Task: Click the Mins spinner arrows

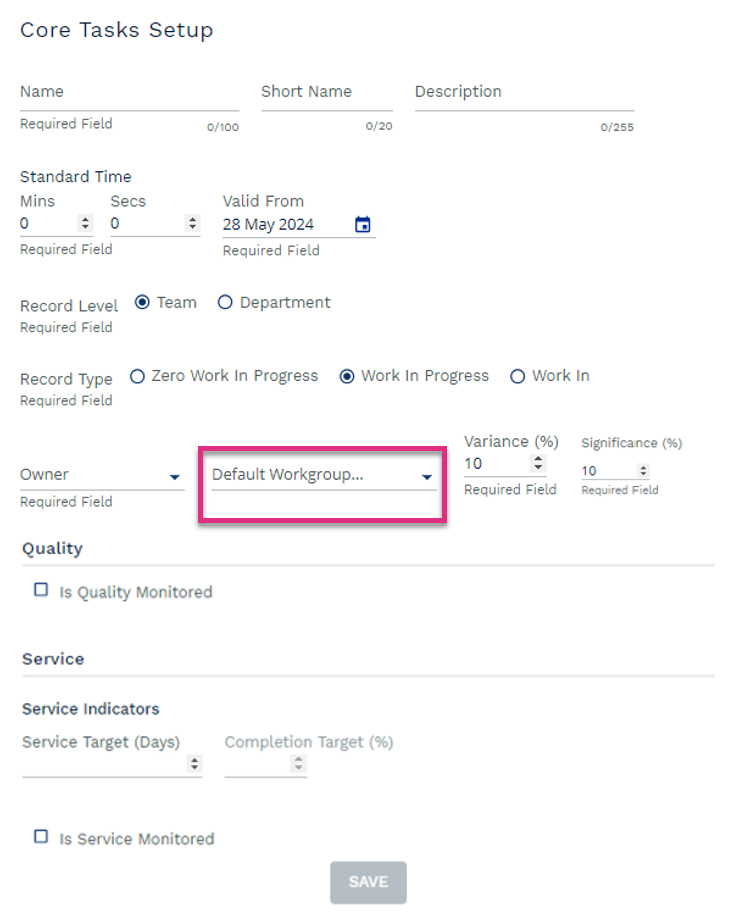Action: 85,224
